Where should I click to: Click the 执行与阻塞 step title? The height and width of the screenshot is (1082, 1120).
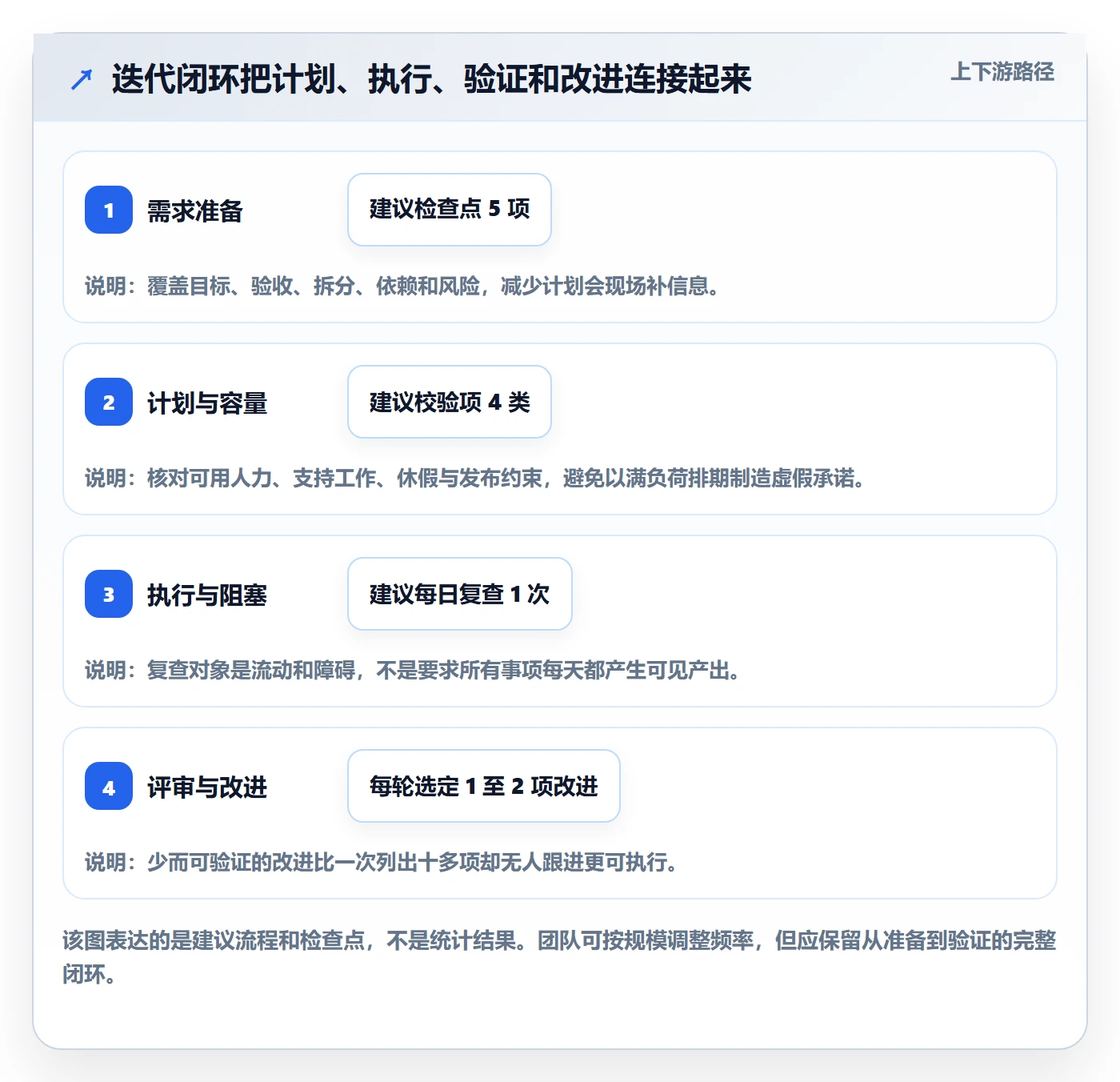click(x=207, y=595)
